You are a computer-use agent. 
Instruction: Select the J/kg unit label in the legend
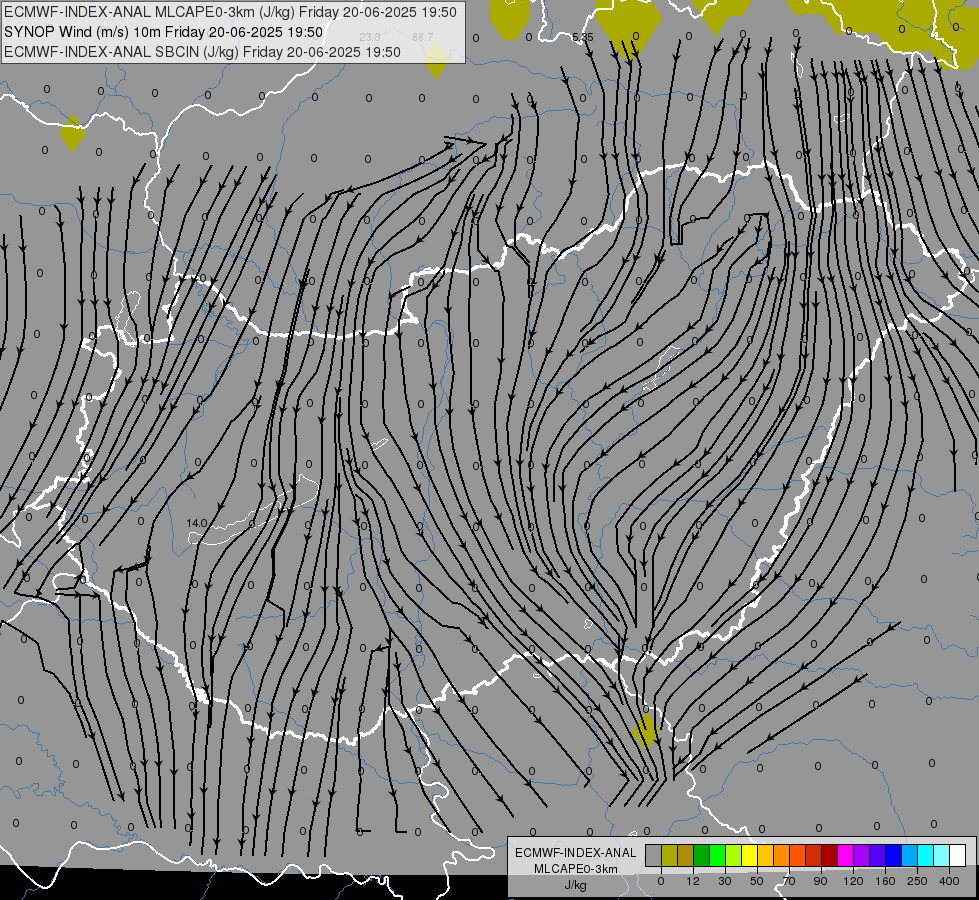pyautogui.click(x=576, y=885)
